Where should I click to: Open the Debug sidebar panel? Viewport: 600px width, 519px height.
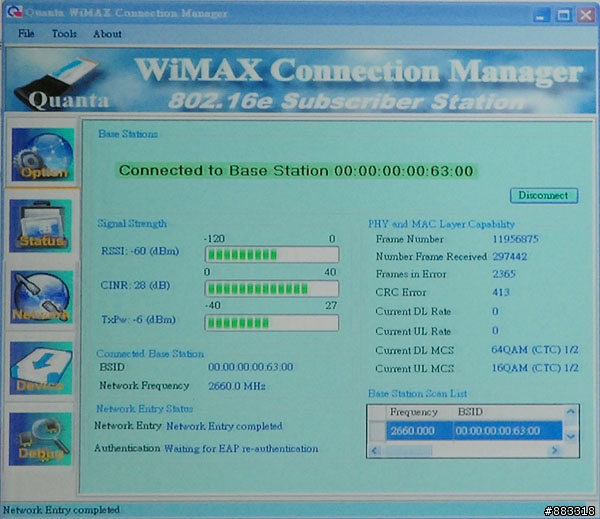point(41,439)
